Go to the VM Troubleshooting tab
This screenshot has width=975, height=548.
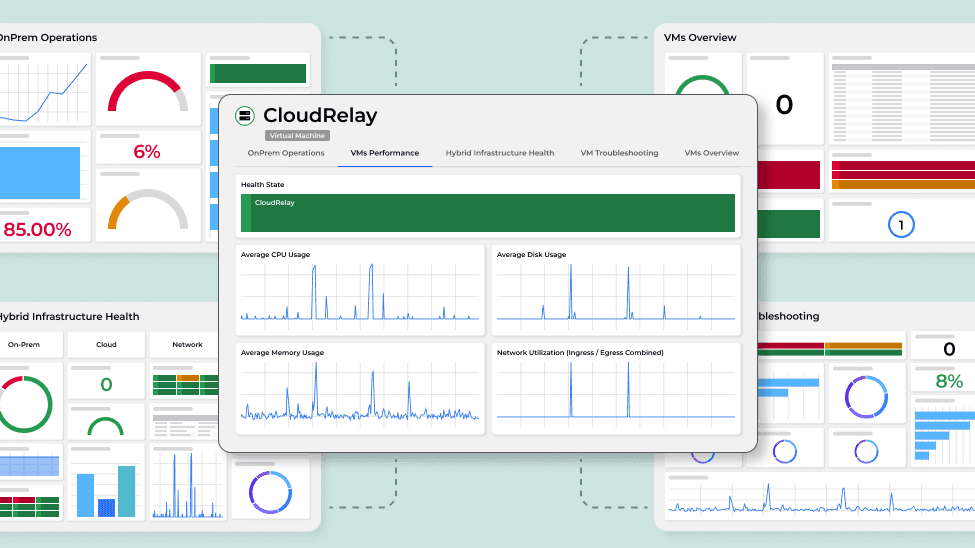(x=619, y=153)
